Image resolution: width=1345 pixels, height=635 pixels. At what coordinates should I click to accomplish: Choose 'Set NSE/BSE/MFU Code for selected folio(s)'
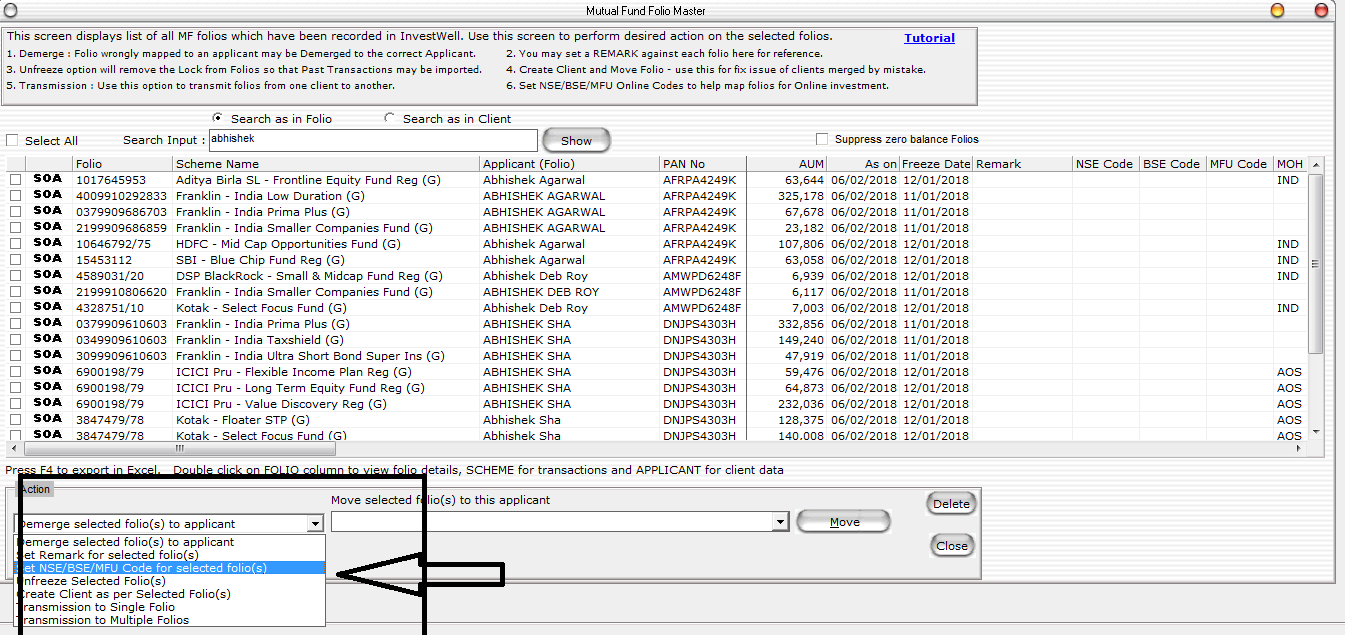[170, 568]
